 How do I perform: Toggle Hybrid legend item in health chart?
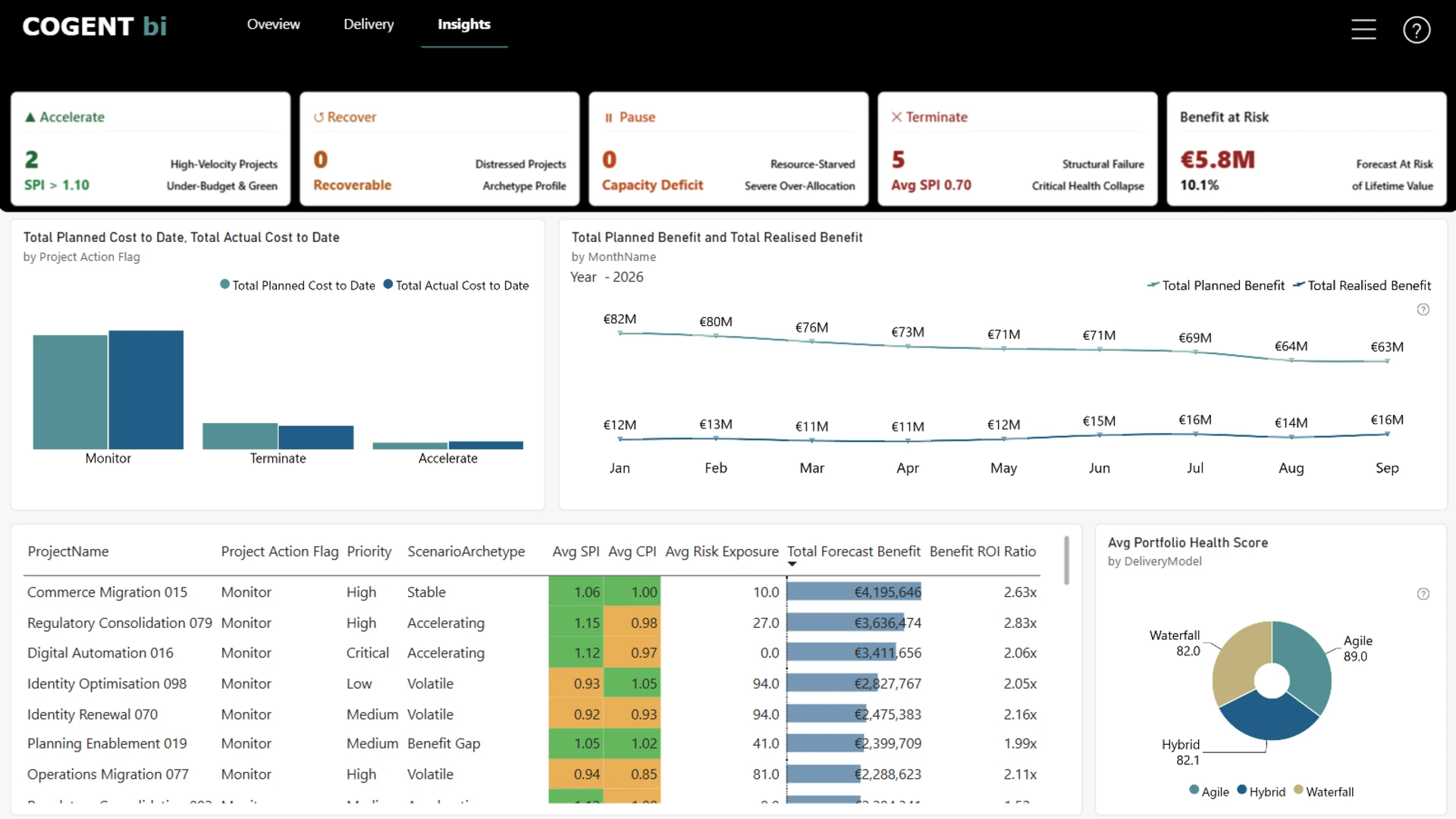coord(1261,791)
